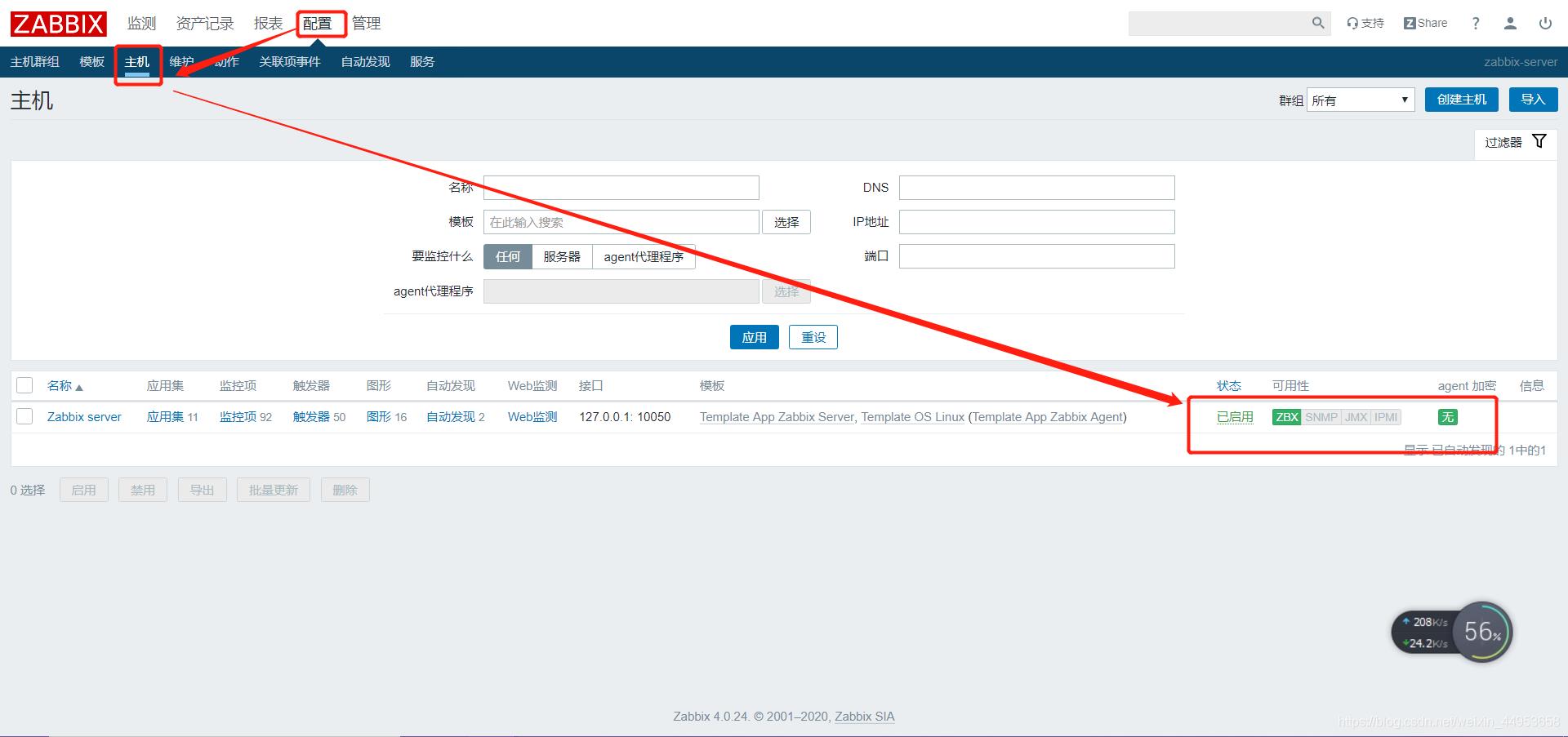
Task: Click the 已启用 status link
Action: click(x=1235, y=417)
